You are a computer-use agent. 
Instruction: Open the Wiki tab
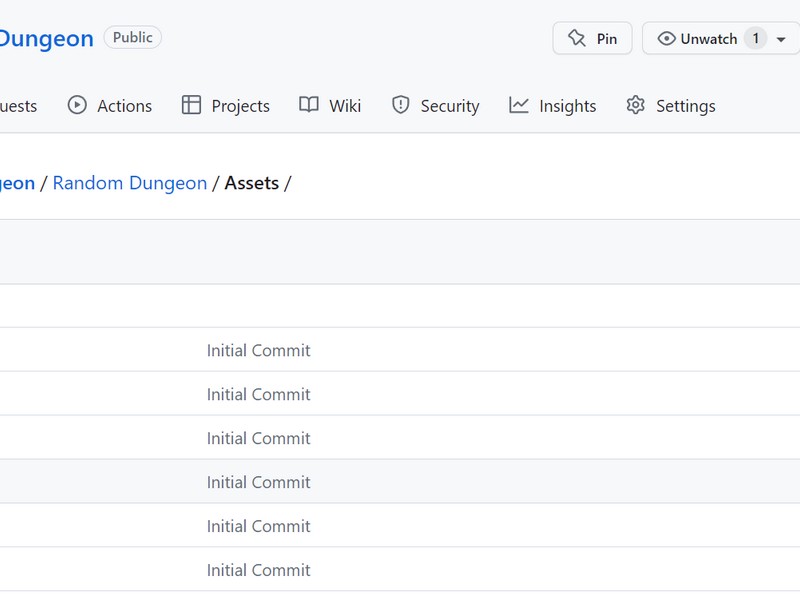pyautogui.click(x=330, y=106)
